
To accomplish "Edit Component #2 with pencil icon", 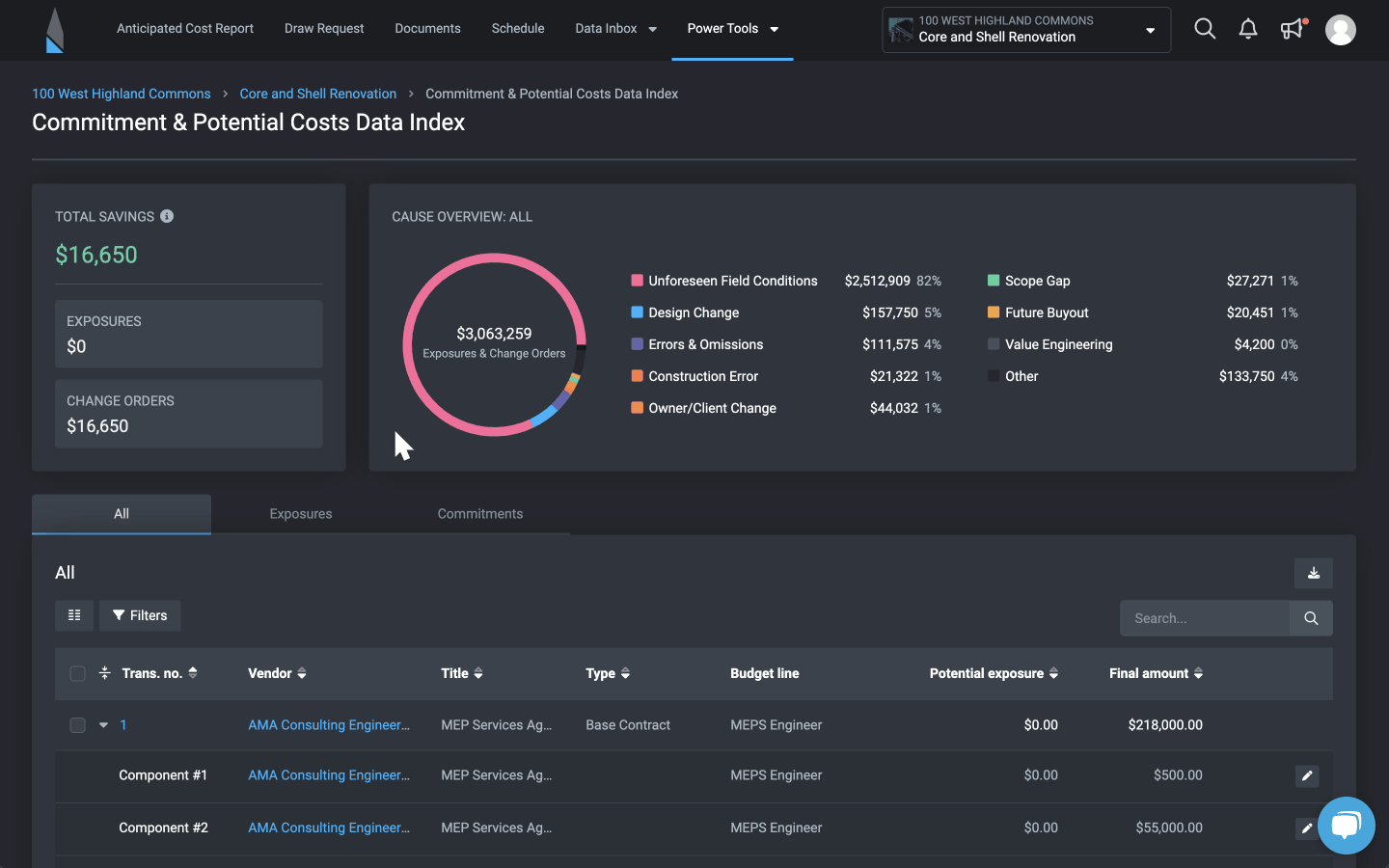I will click(x=1306, y=827).
